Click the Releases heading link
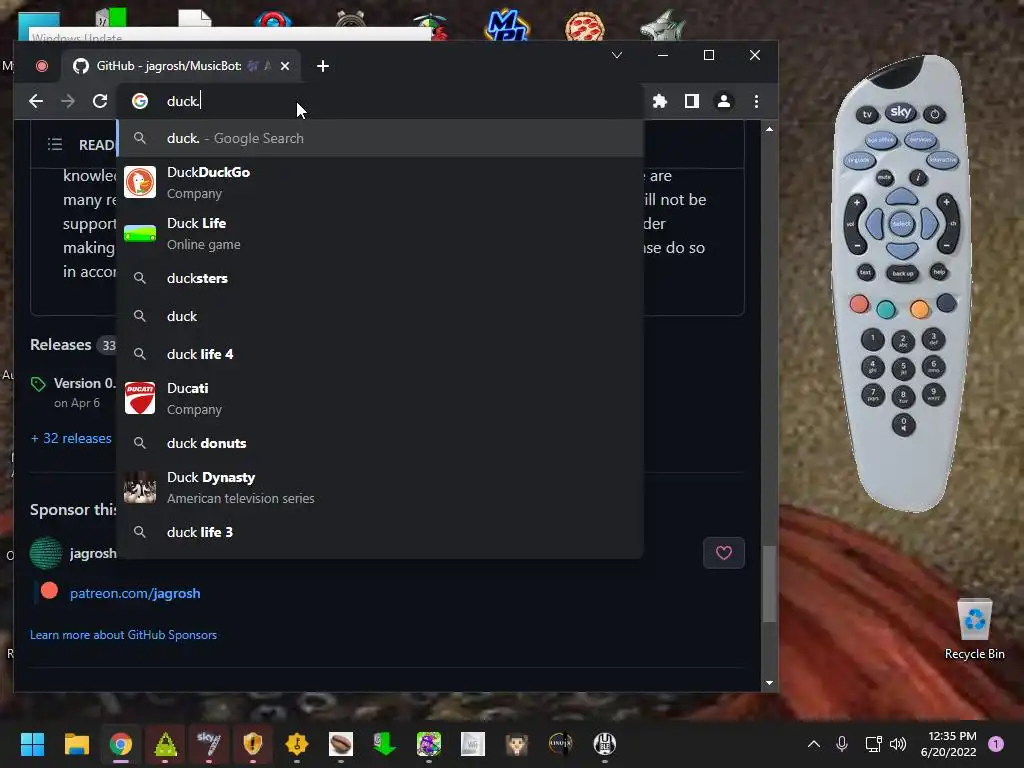 pyautogui.click(x=61, y=344)
